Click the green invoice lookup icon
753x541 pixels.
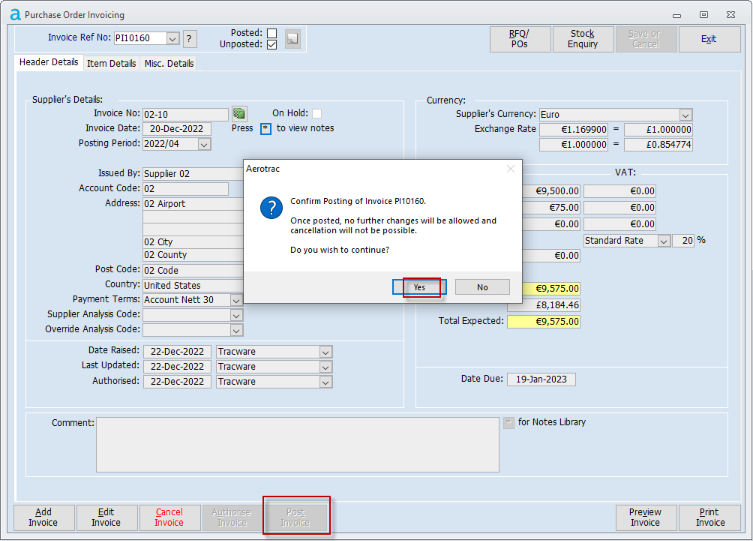click(x=239, y=114)
